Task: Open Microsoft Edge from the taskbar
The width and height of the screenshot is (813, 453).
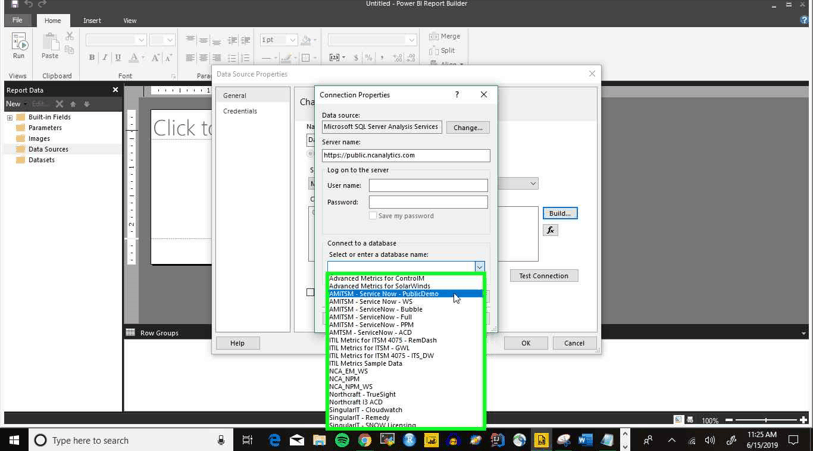Action: point(274,440)
